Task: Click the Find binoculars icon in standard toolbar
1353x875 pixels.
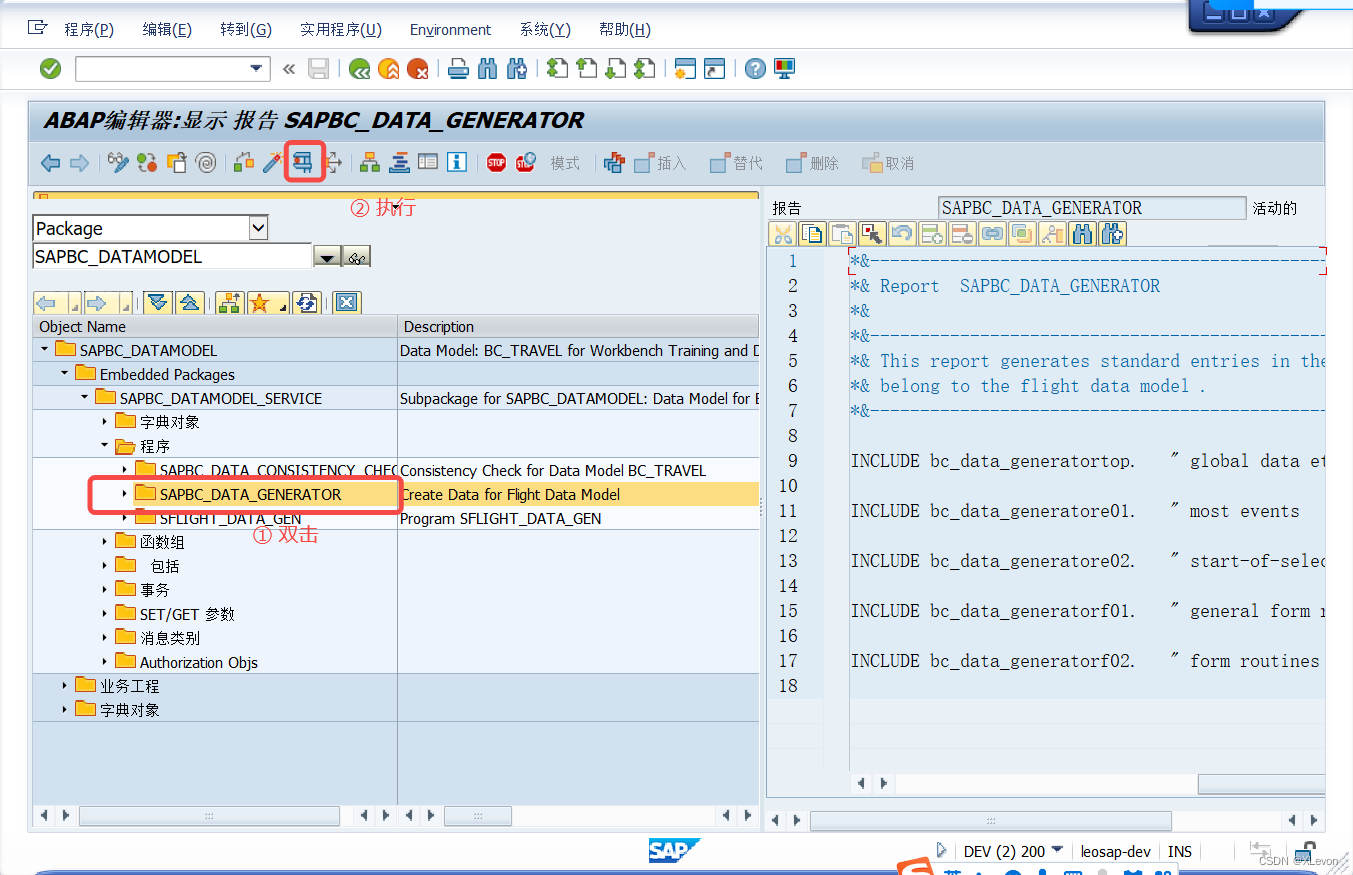Action: [487, 69]
